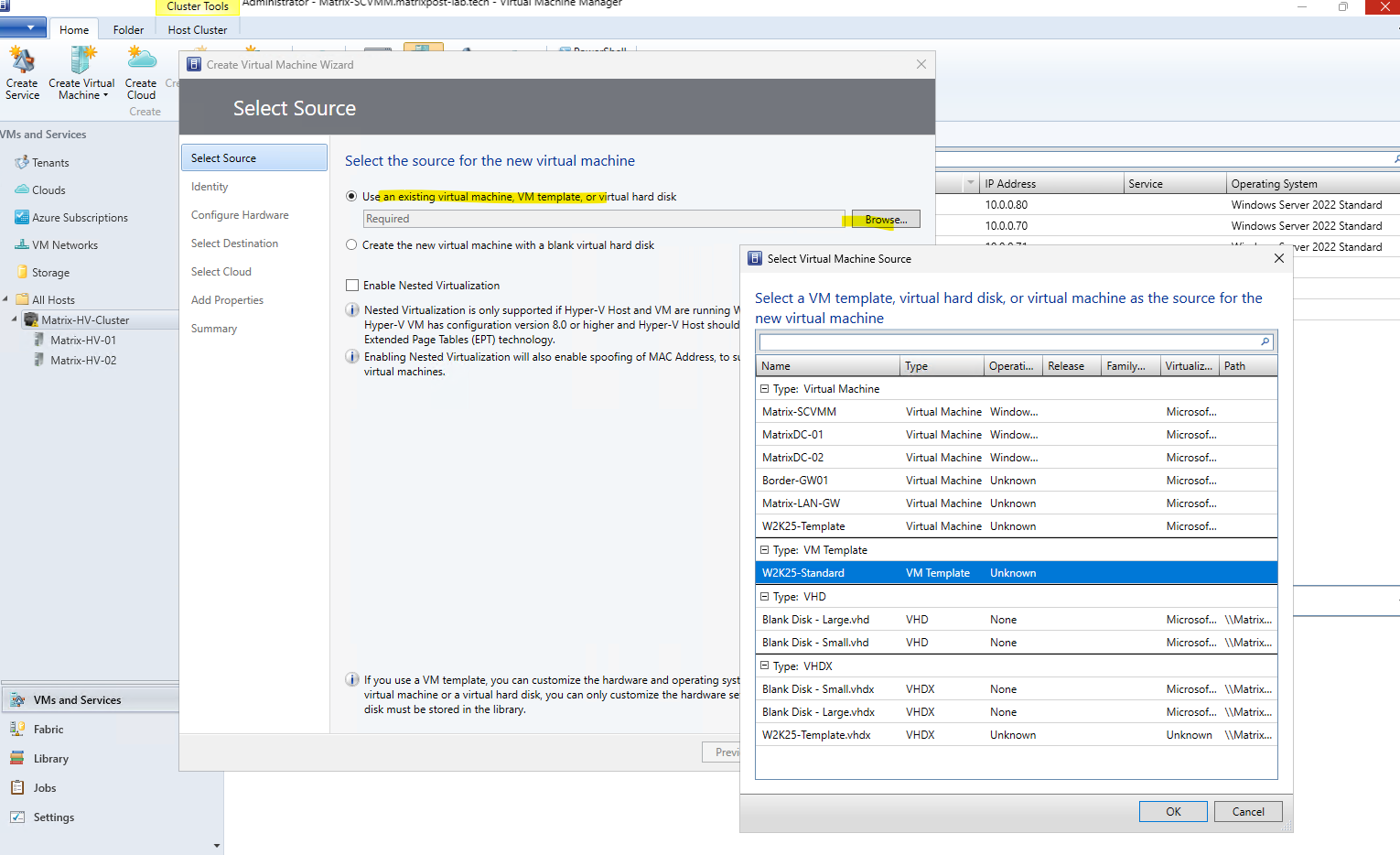Viewport: 1400px width, 855px height.
Task: Select the 'Blank Disk - Small.vhdx' row
Action: click(x=1017, y=689)
